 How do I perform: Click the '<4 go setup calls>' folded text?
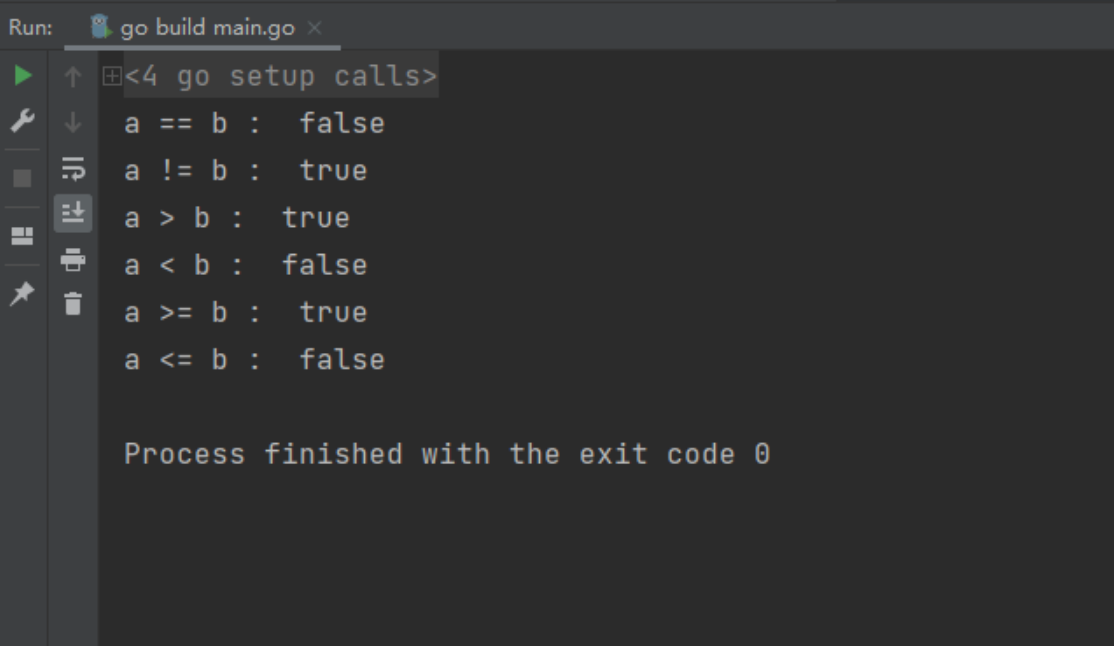click(x=281, y=75)
